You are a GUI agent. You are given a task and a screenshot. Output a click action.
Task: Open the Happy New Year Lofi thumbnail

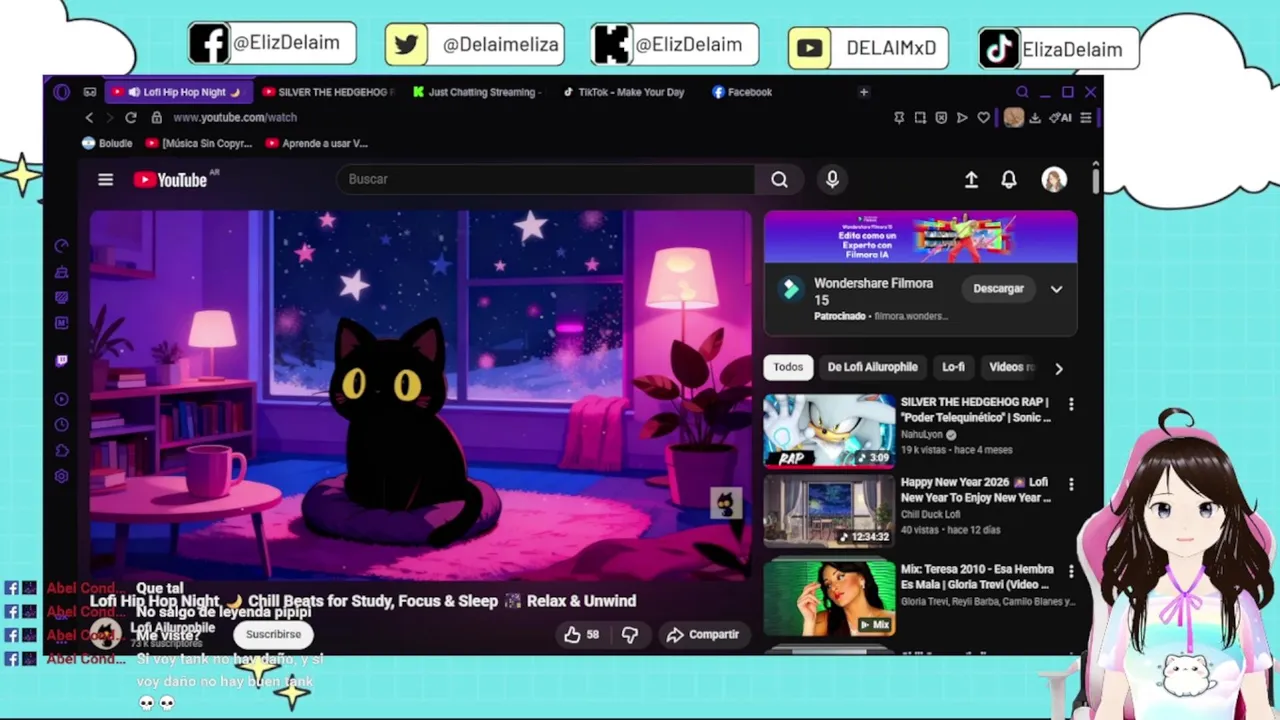(829, 511)
